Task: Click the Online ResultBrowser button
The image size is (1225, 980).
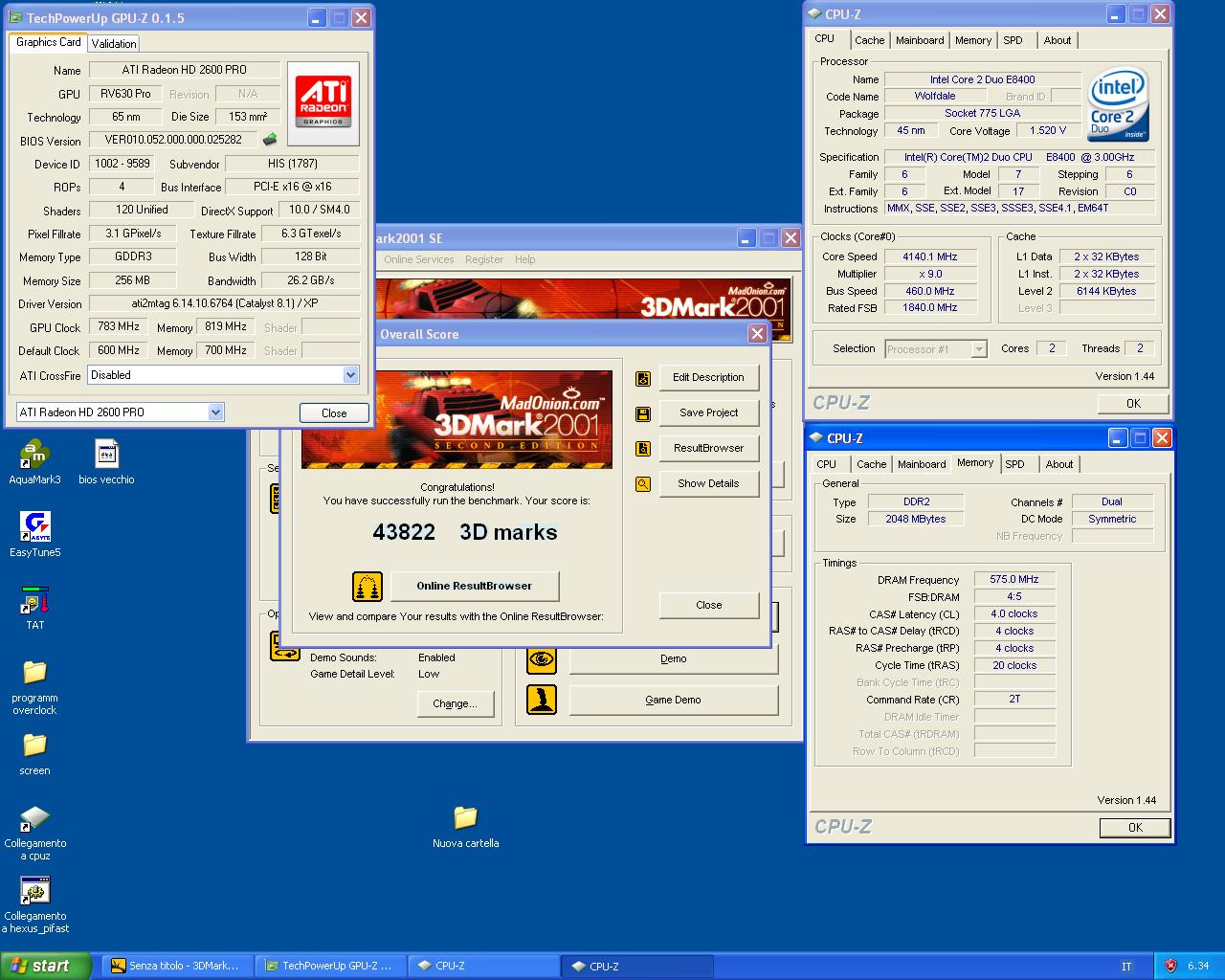Action: [474, 586]
